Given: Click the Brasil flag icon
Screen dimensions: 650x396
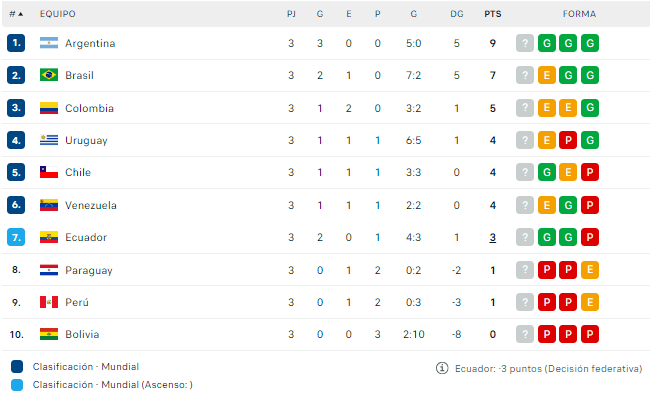Looking at the screenshot, I should pos(49,75).
